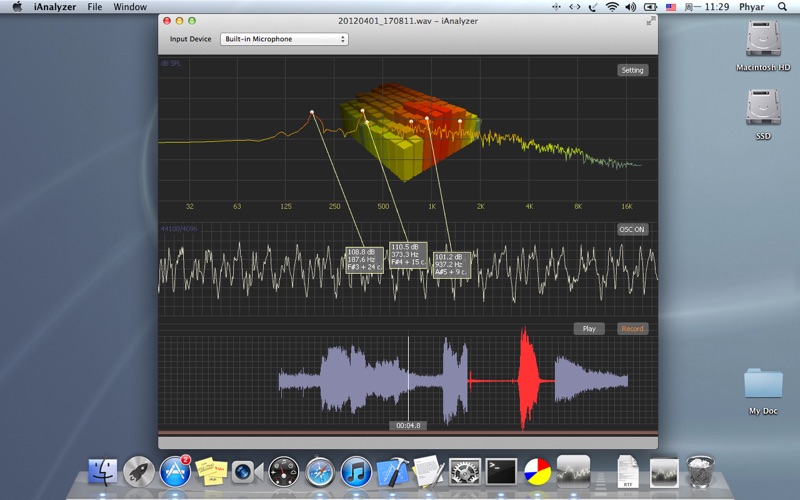Toggle the OSC ON button
Viewport: 800px width, 500px height.
[x=632, y=229]
